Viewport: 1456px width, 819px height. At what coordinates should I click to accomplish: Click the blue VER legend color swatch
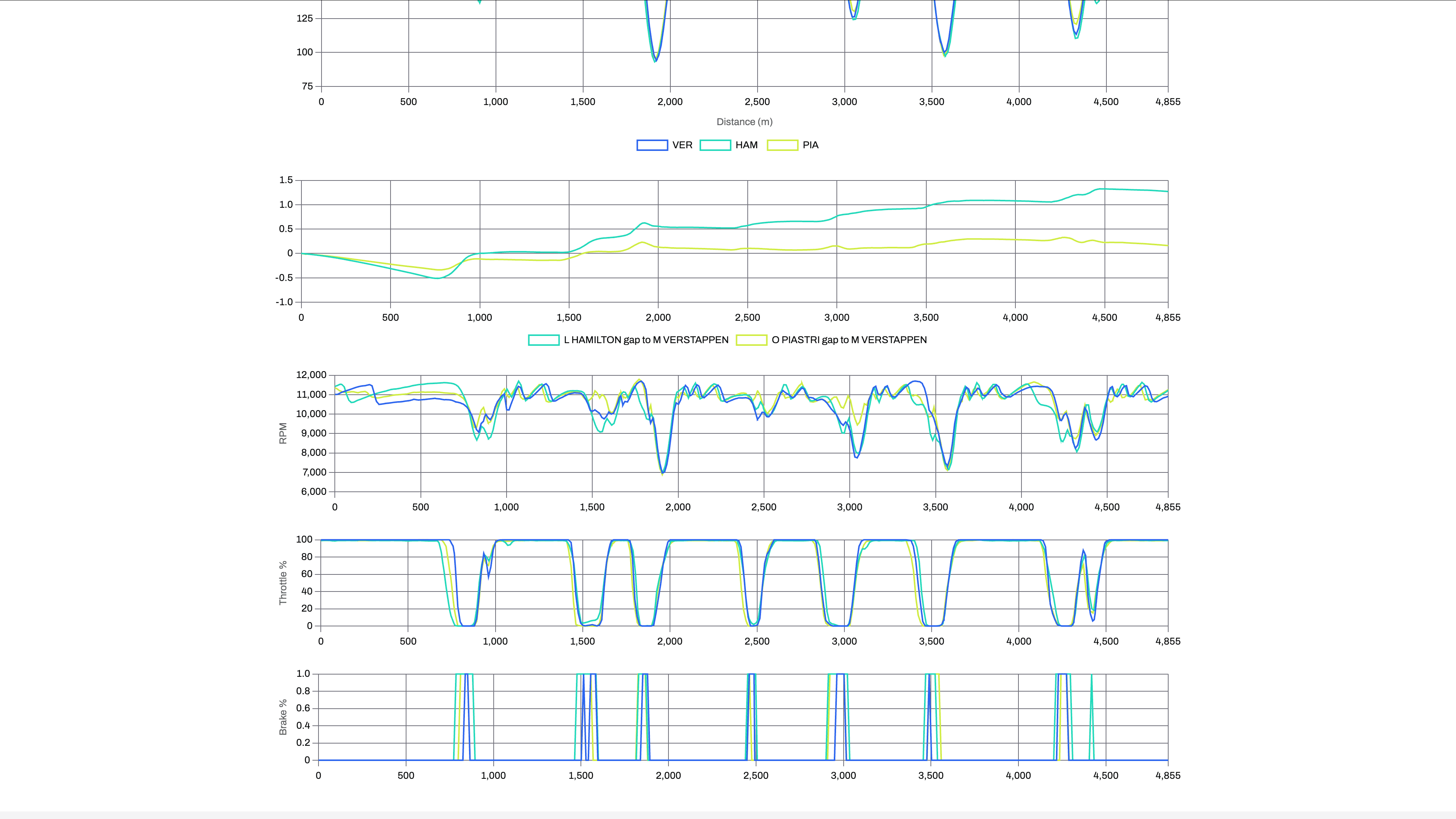[x=652, y=145]
